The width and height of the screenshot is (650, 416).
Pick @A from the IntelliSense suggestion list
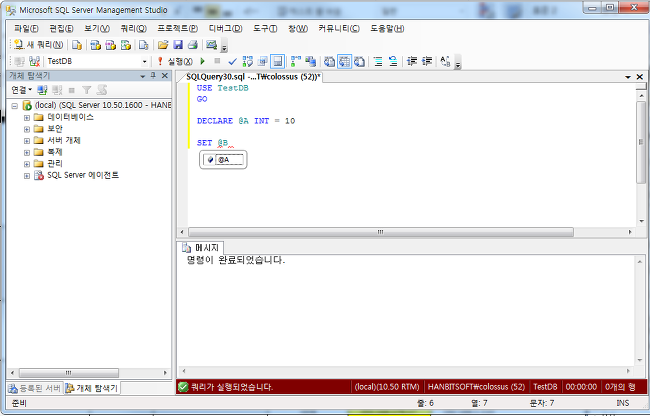(223, 160)
